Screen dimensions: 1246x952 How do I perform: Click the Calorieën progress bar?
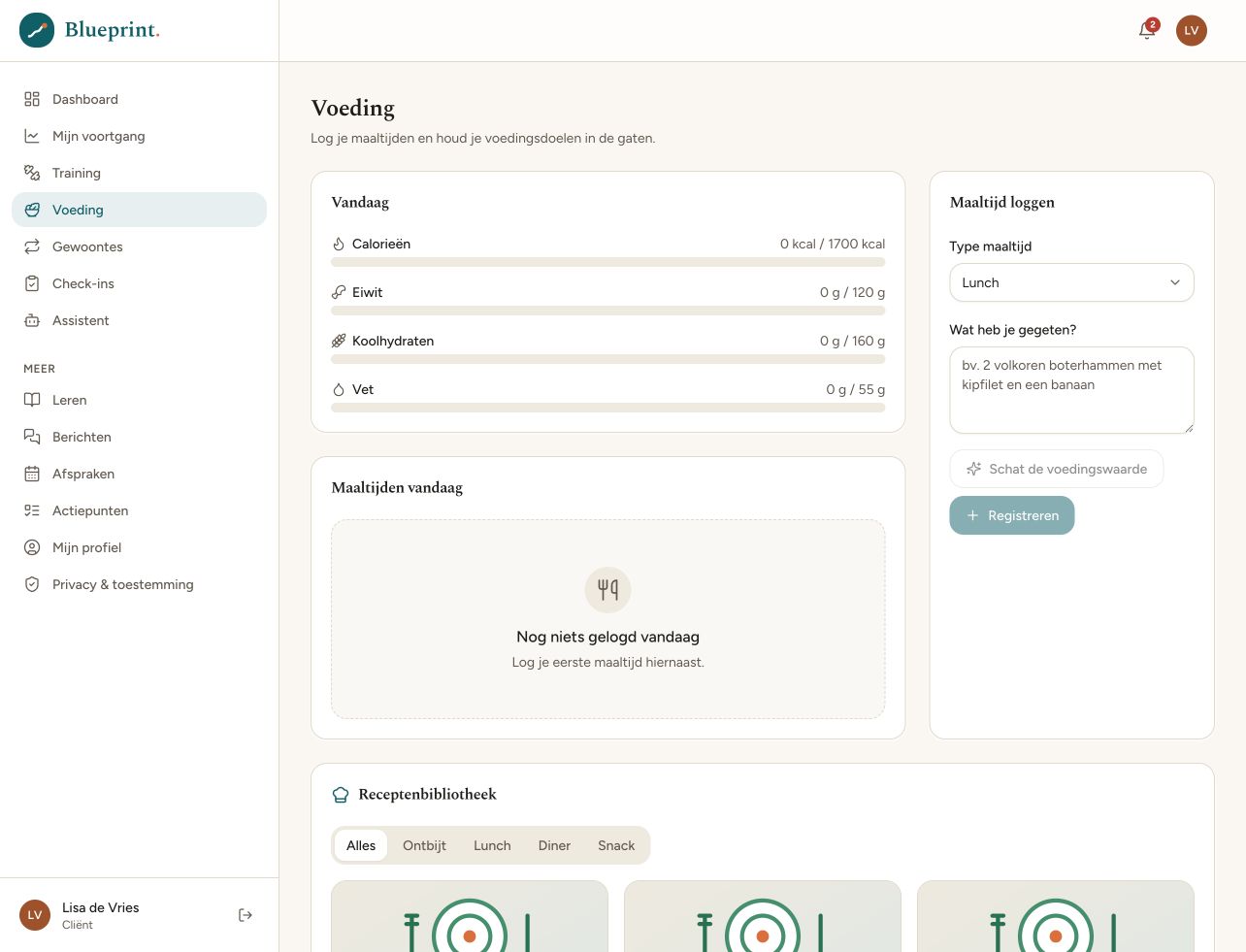[607, 262]
